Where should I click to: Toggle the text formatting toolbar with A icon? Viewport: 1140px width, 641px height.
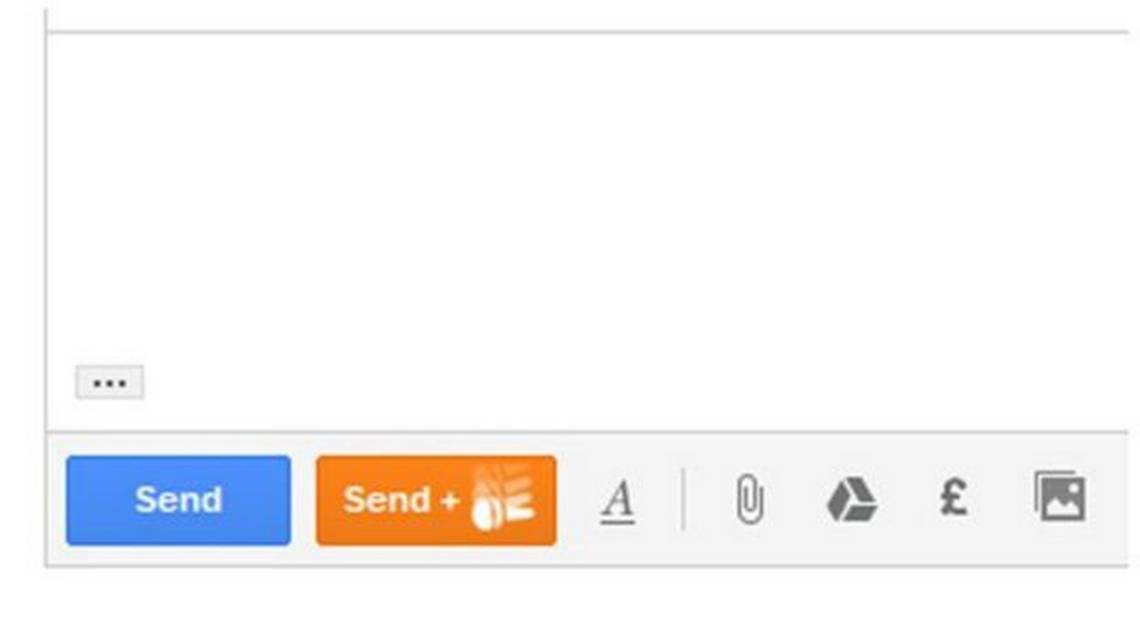(618, 500)
